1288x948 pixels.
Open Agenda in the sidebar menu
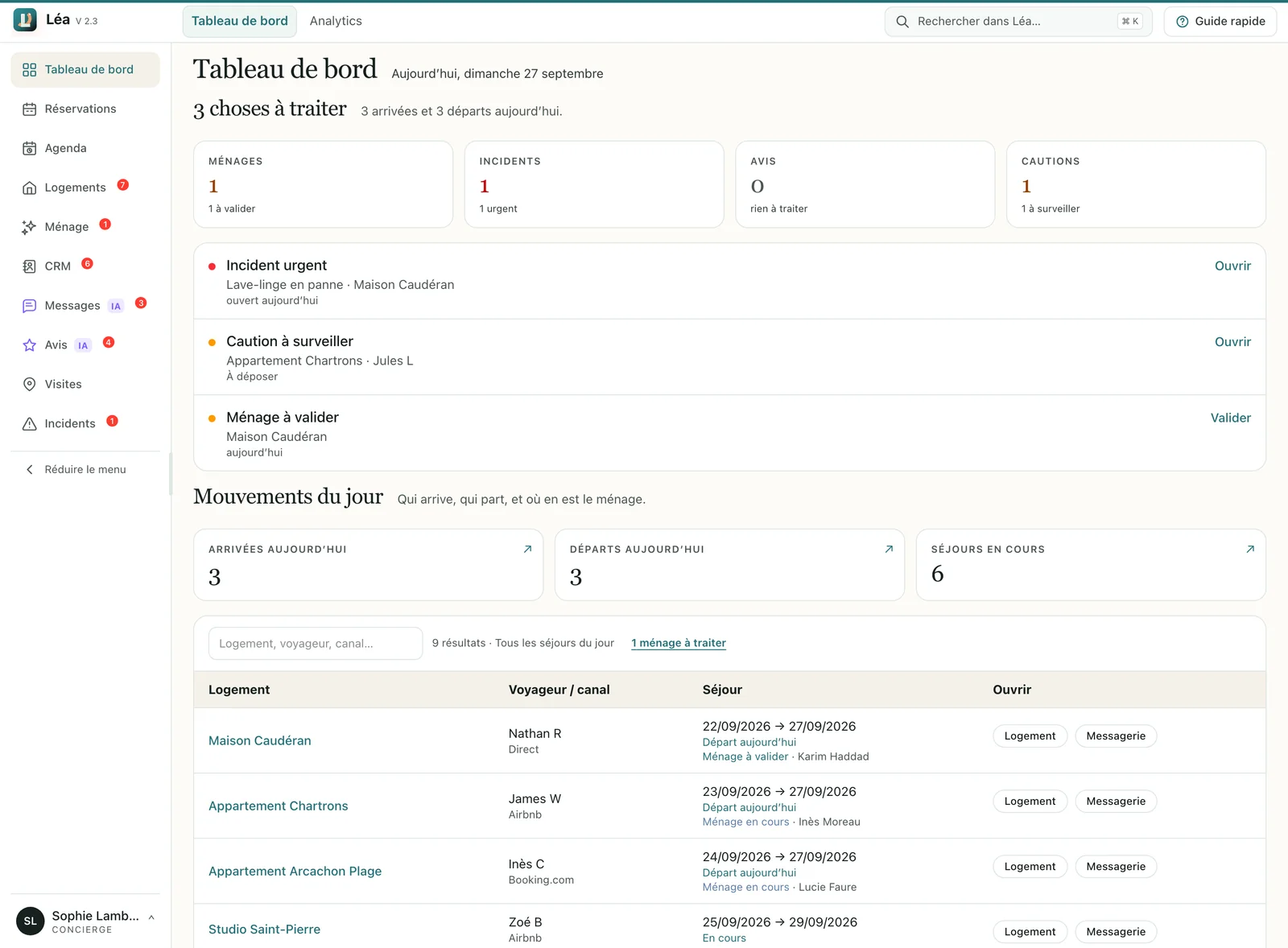[x=85, y=148]
